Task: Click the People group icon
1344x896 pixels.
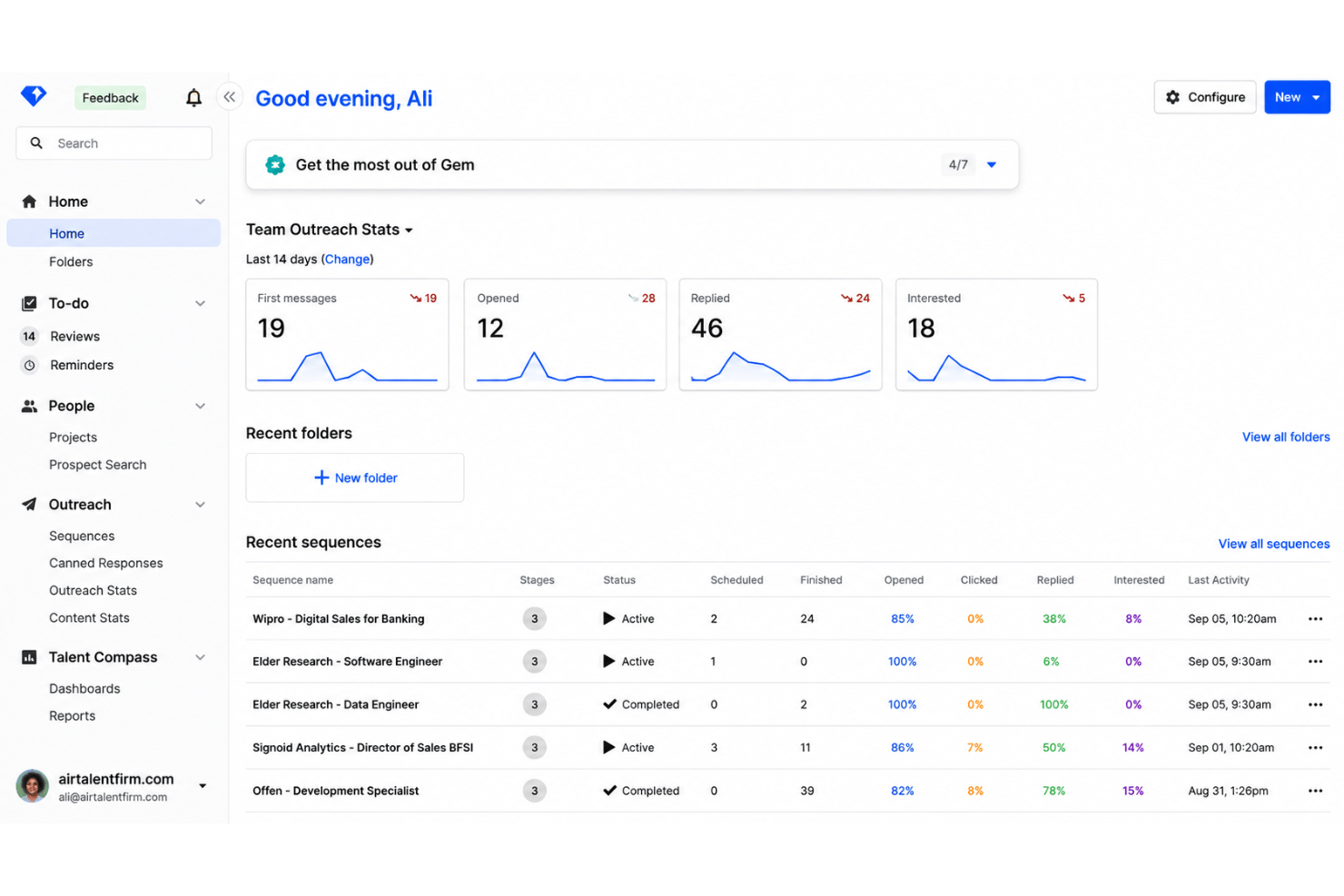Action: coord(29,406)
